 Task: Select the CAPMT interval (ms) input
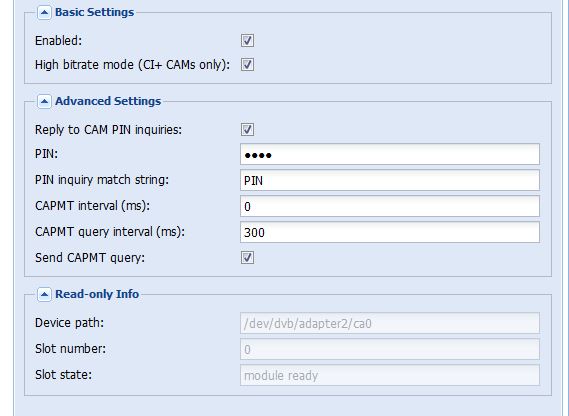pos(390,206)
